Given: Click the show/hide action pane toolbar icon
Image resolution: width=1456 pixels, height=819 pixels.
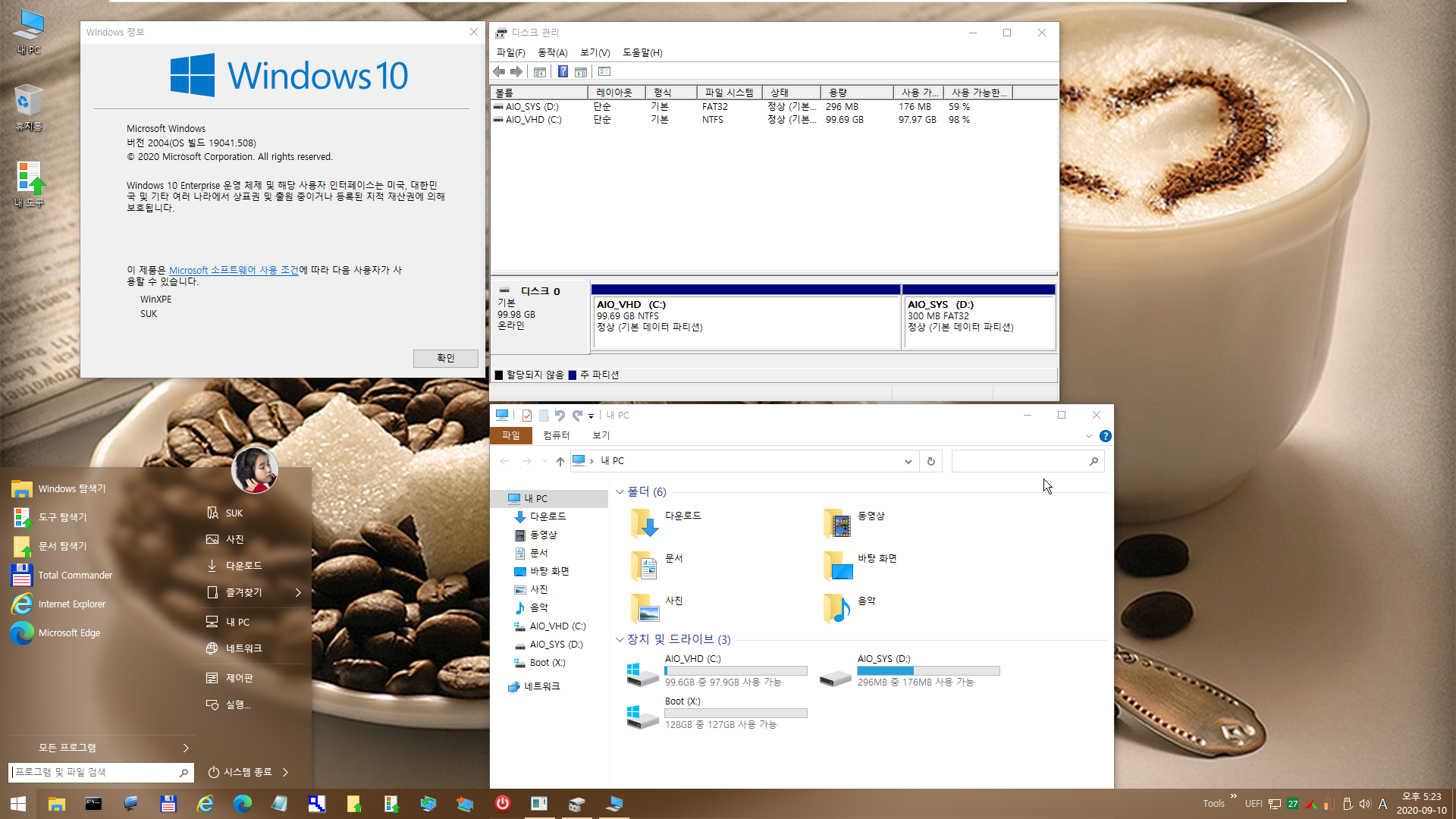Looking at the screenshot, I should pyautogui.click(x=581, y=71).
